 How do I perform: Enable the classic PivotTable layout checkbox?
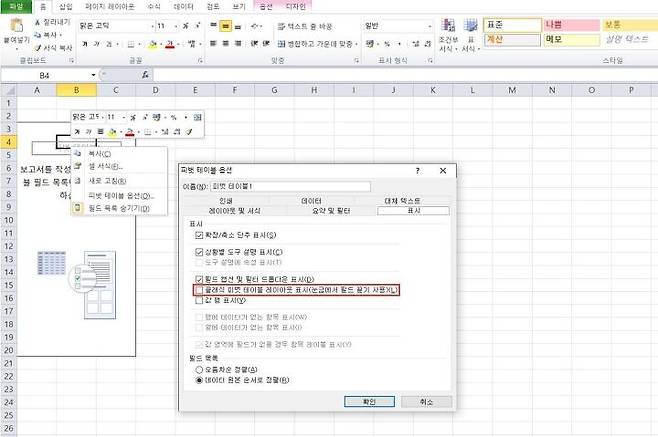click(x=200, y=289)
